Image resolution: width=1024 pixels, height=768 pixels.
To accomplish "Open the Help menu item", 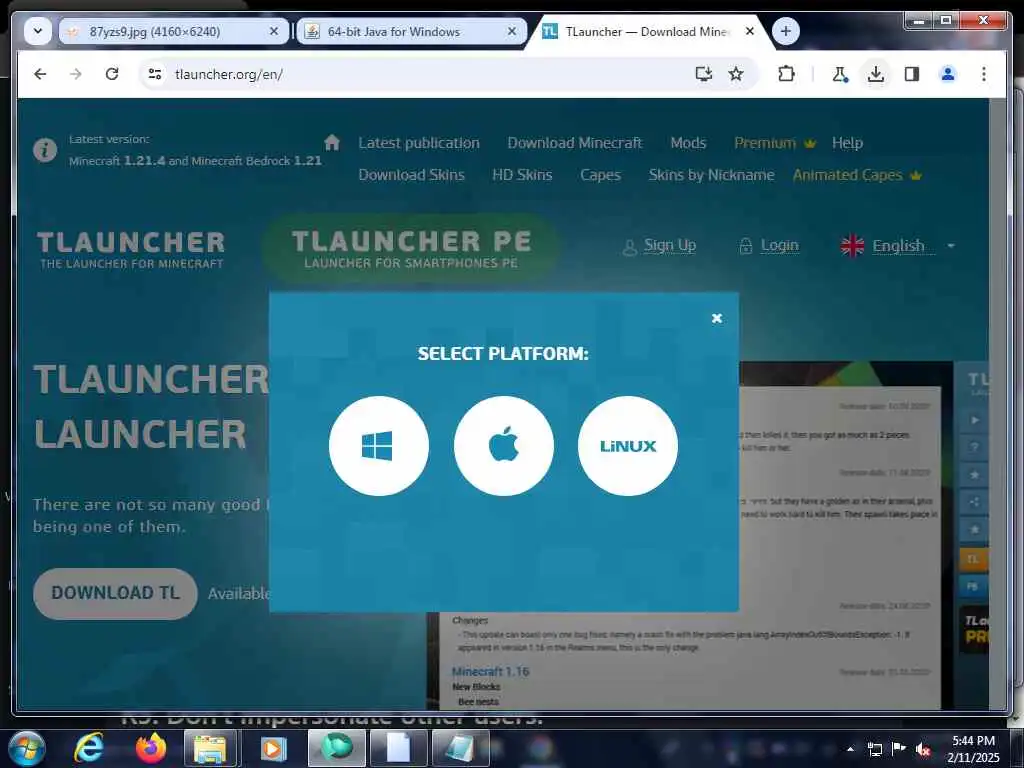I will tap(847, 143).
